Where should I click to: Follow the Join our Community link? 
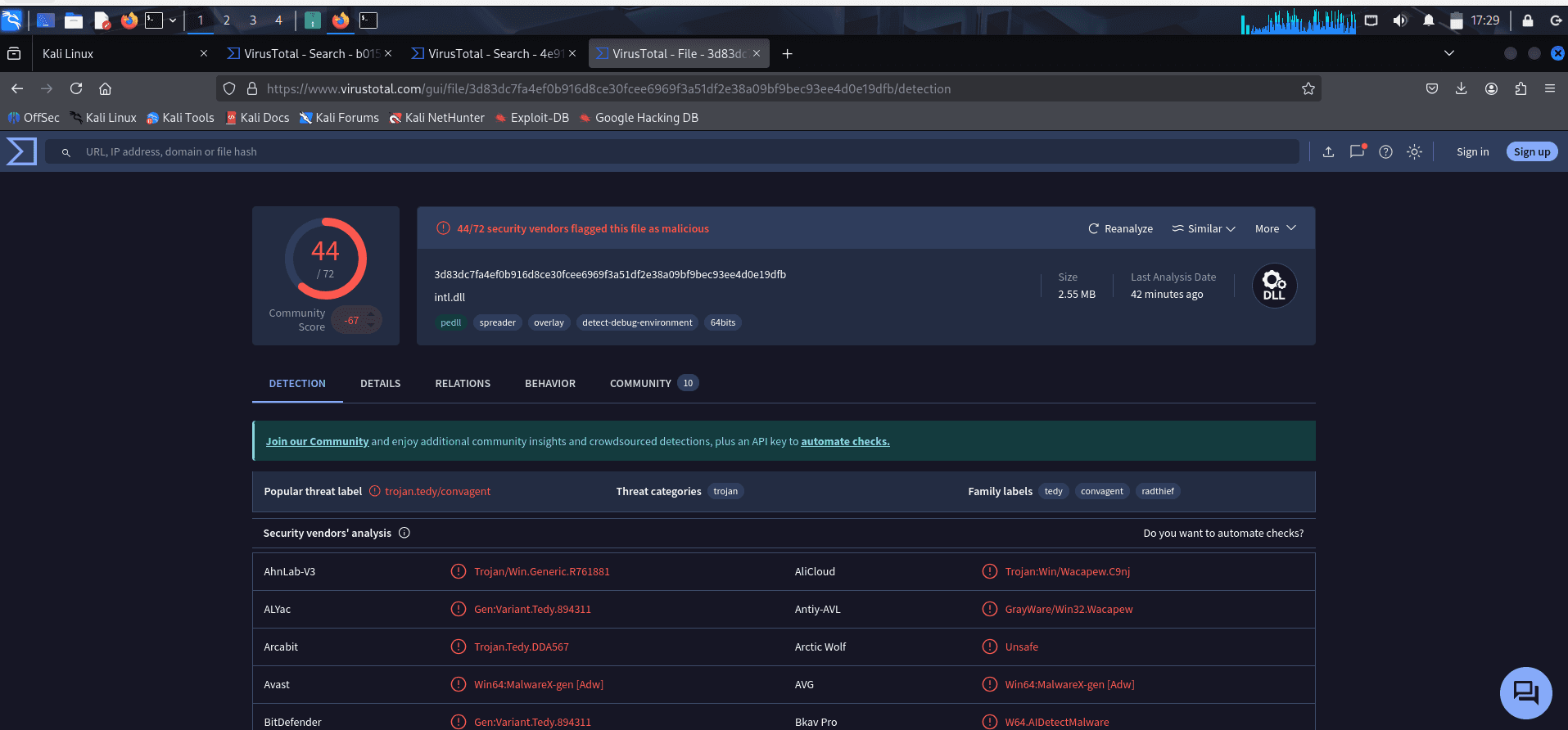(317, 441)
